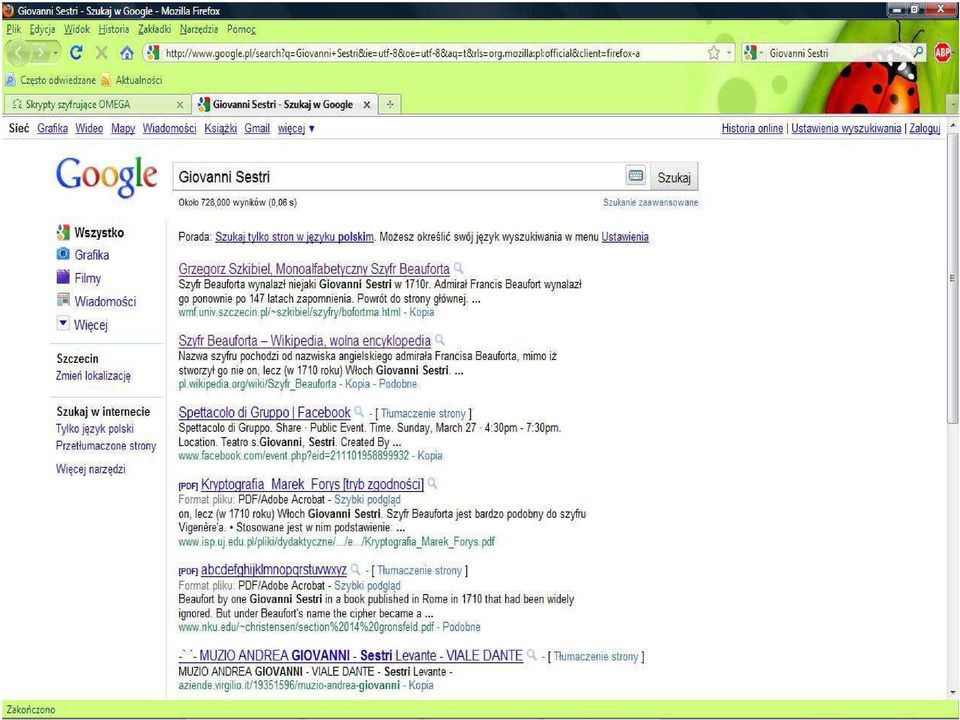This screenshot has width=960, height=720.
Task: Click the Google logo
Action: pyautogui.click(x=107, y=176)
